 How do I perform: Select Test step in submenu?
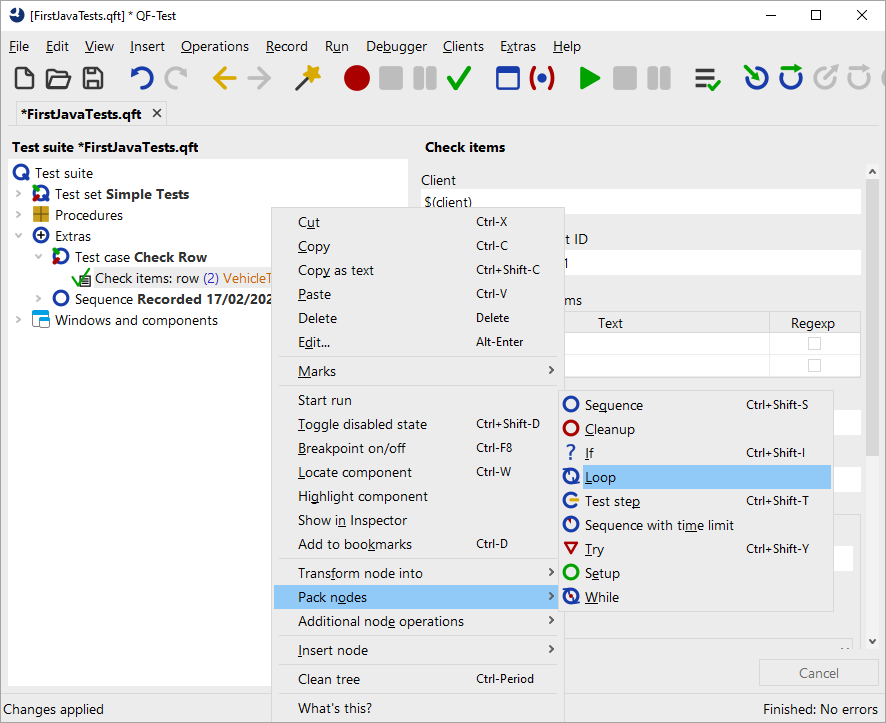click(696, 501)
